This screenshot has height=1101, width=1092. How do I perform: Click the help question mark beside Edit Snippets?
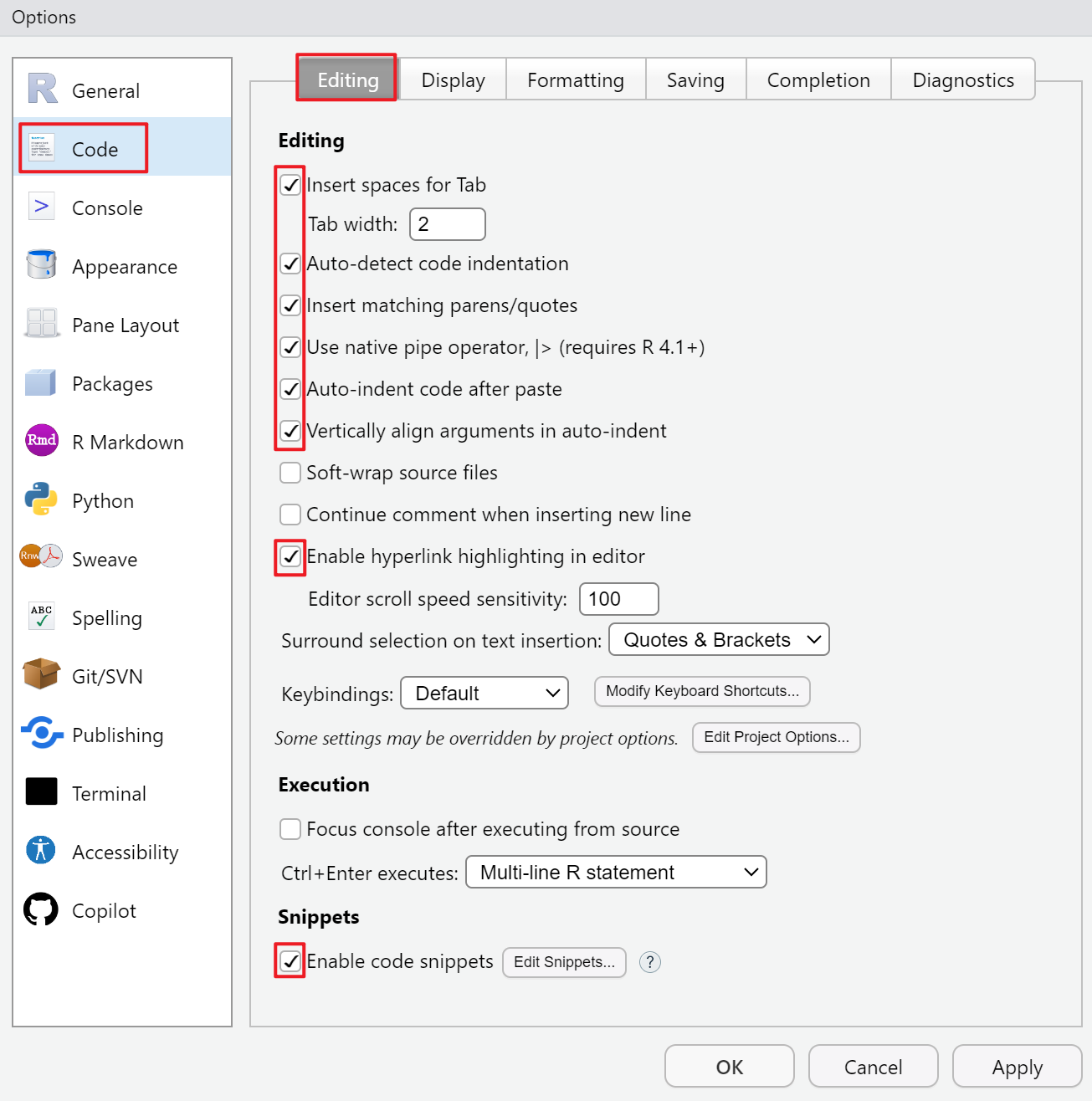tap(650, 962)
